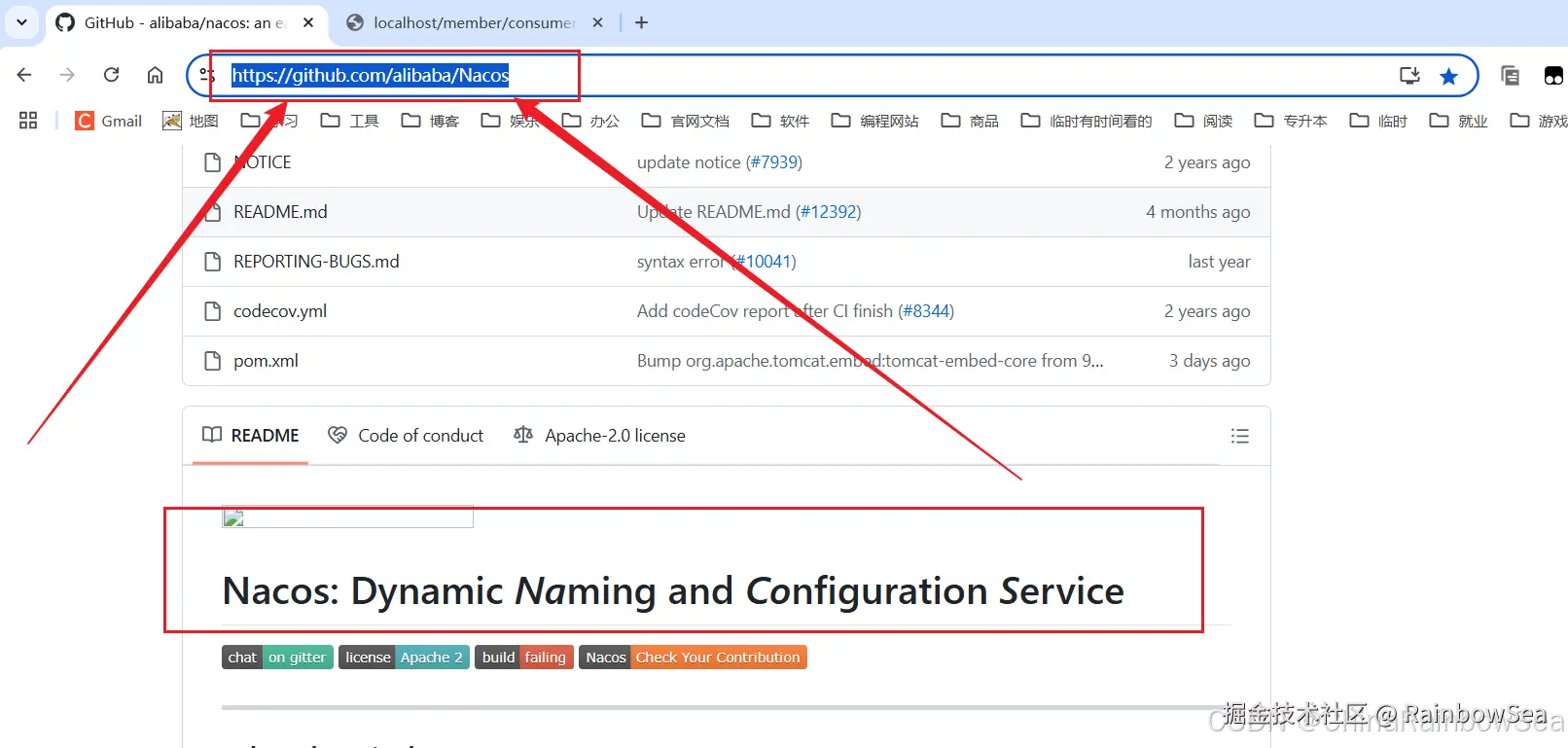The image size is (1568, 748).
Task: Open the Bump org.apache.tomcat.embed commit message
Action: pyautogui.click(x=871, y=361)
